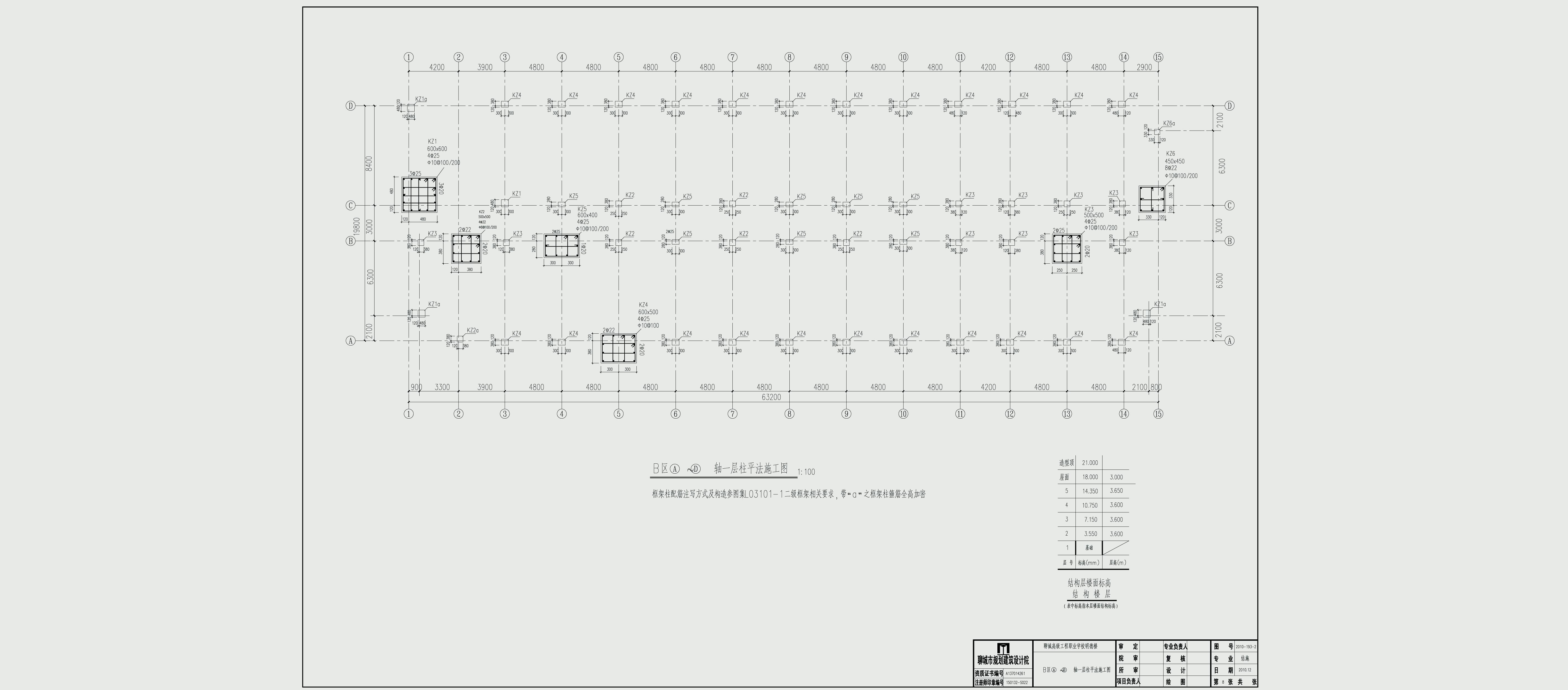The image size is (1568, 690).
Task: Click the certificate number 'A137014261'
Action: coord(1015,674)
